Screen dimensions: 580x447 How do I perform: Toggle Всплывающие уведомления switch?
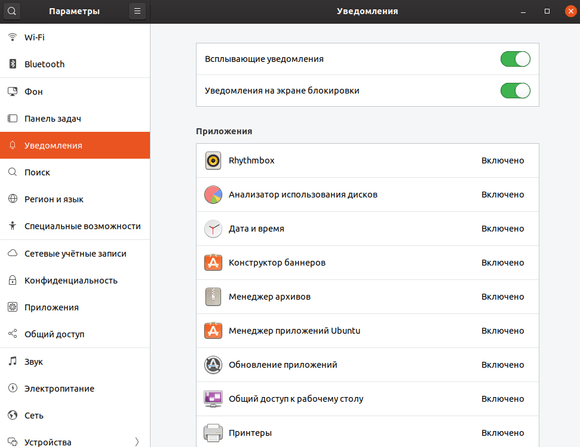(515, 59)
